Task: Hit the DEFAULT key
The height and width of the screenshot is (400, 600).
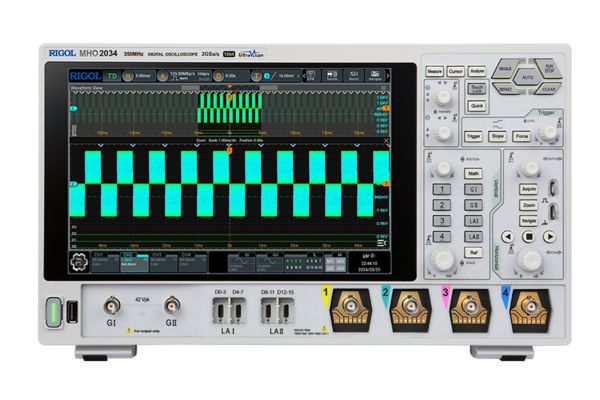Action: click(x=505, y=89)
